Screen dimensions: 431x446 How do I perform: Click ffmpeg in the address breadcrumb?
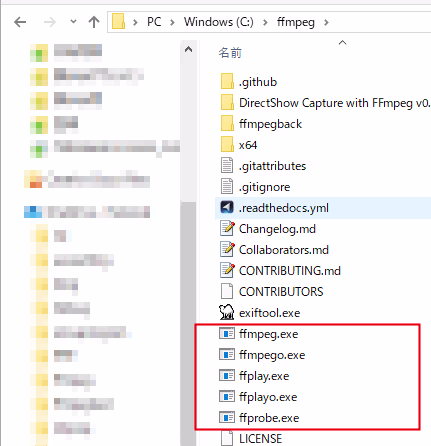296,23
